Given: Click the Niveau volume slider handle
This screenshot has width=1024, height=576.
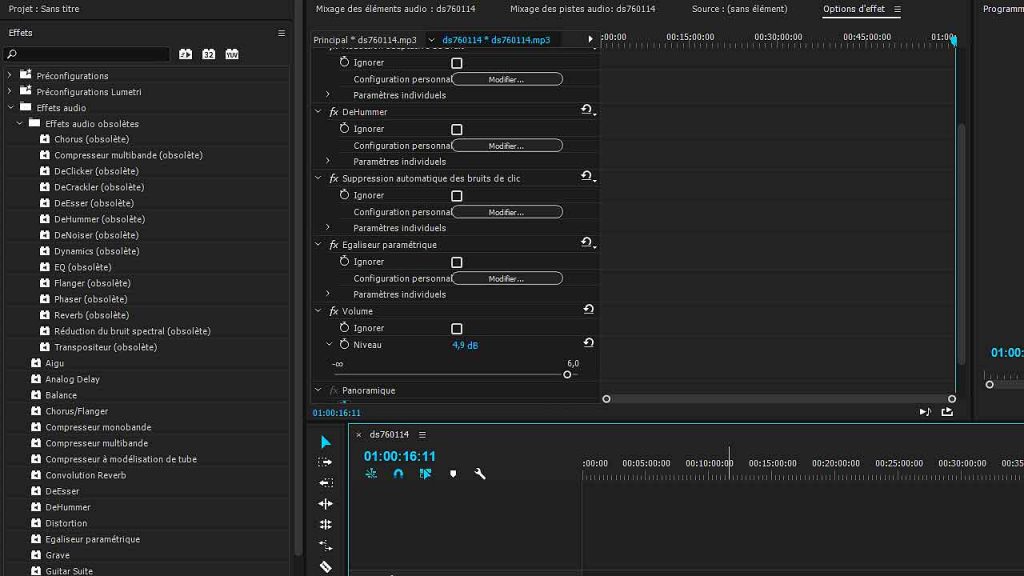Looking at the screenshot, I should coord(567,375).
